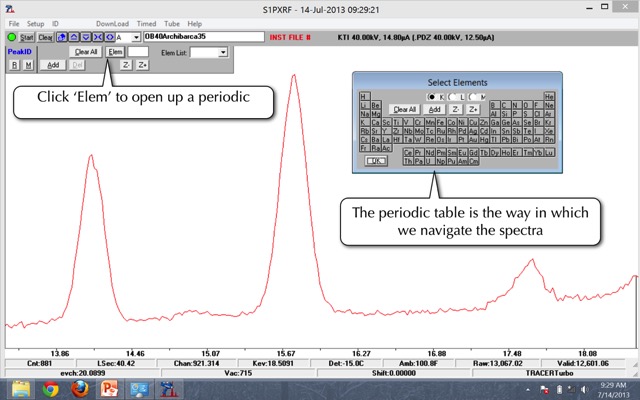This screenshot has height=400, width=640.
Task: Open the Setup menu
Action: click(35, 23)
